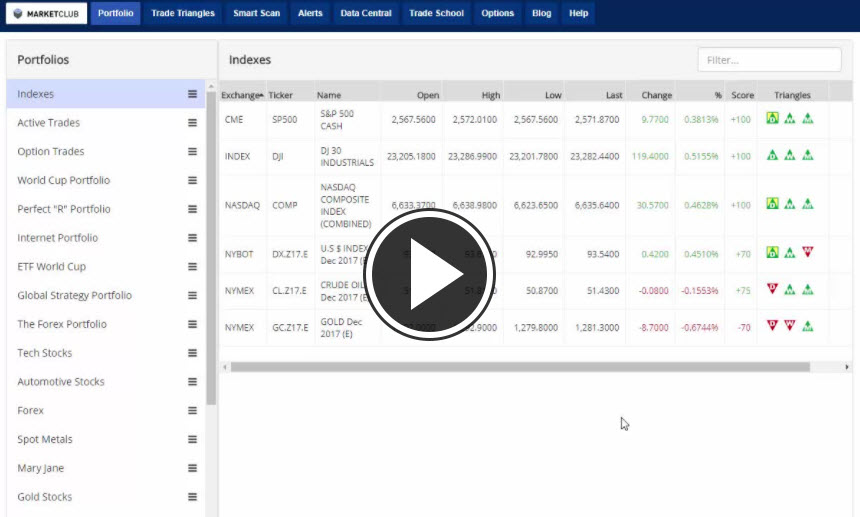The height and width of the screenshot is (517, 860).
Task: Sort by Exchange column header
Action: [242, 95]
